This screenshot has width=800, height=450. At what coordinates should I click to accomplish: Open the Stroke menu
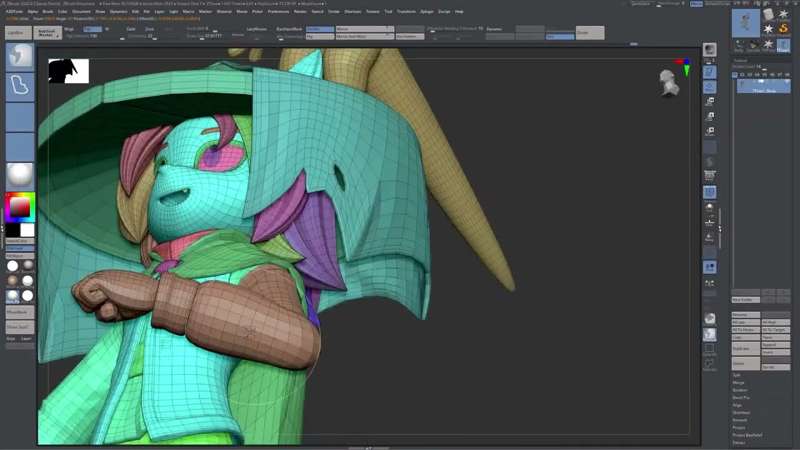(334, 11)
